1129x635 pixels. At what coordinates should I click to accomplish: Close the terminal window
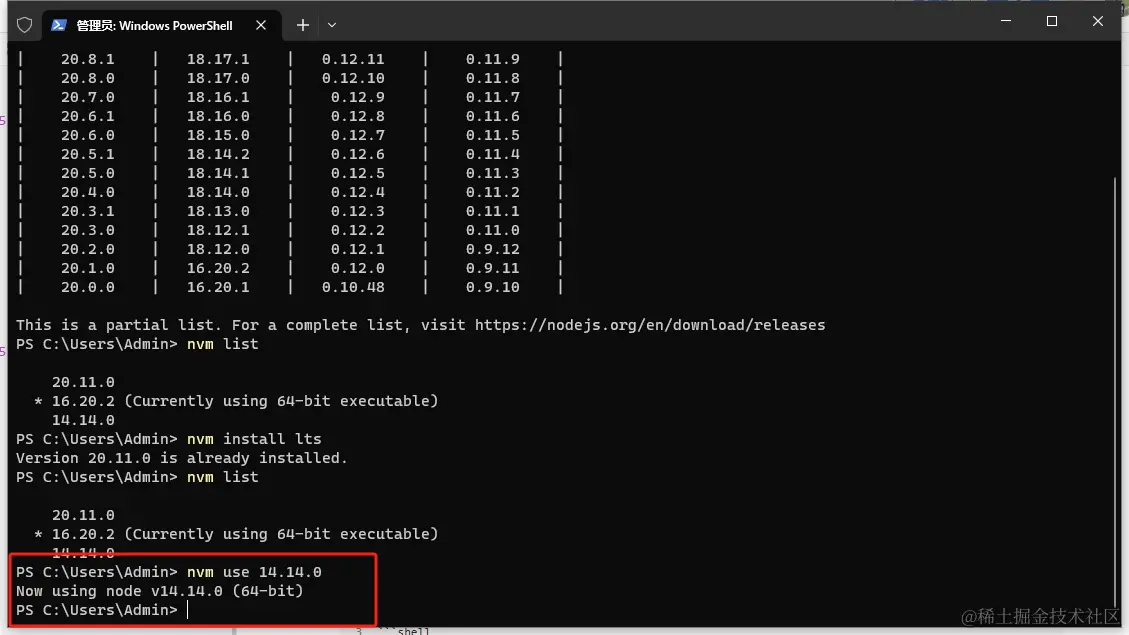(1097, 21)
